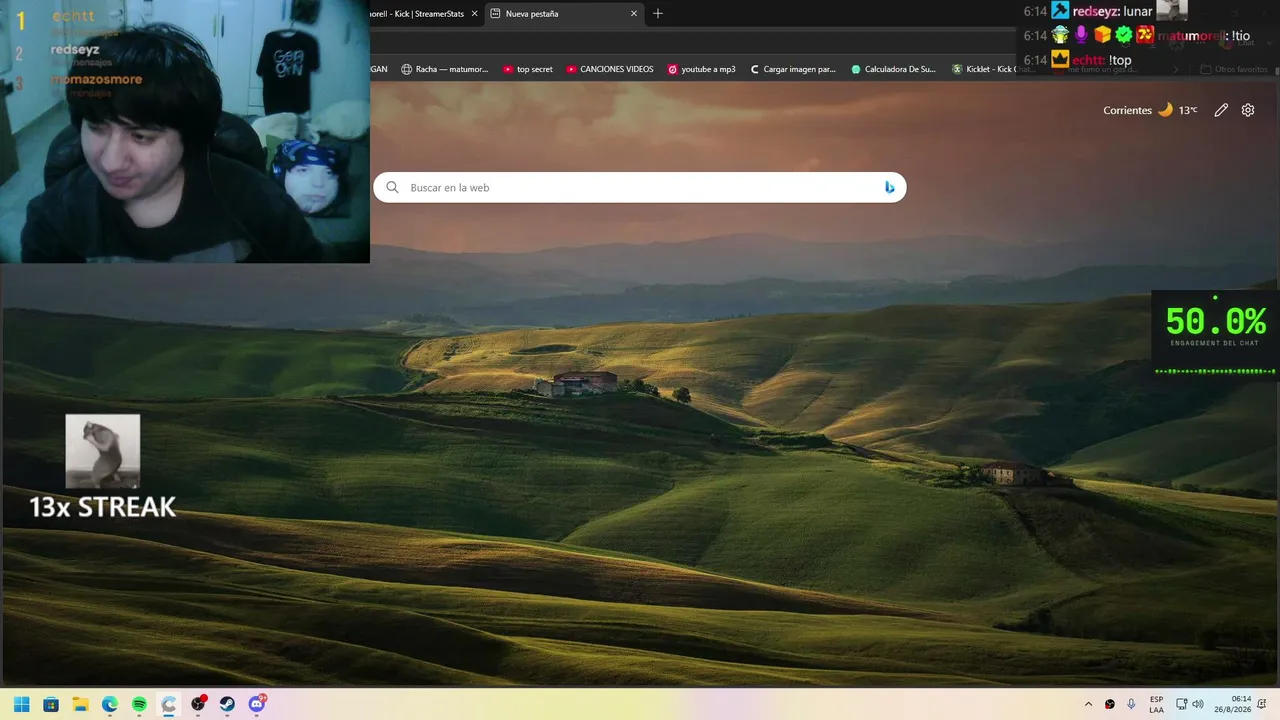Click the 13x STREAK text
Image resolution: width=1280 pixels, height=720 pixels.
coord(102,507)
